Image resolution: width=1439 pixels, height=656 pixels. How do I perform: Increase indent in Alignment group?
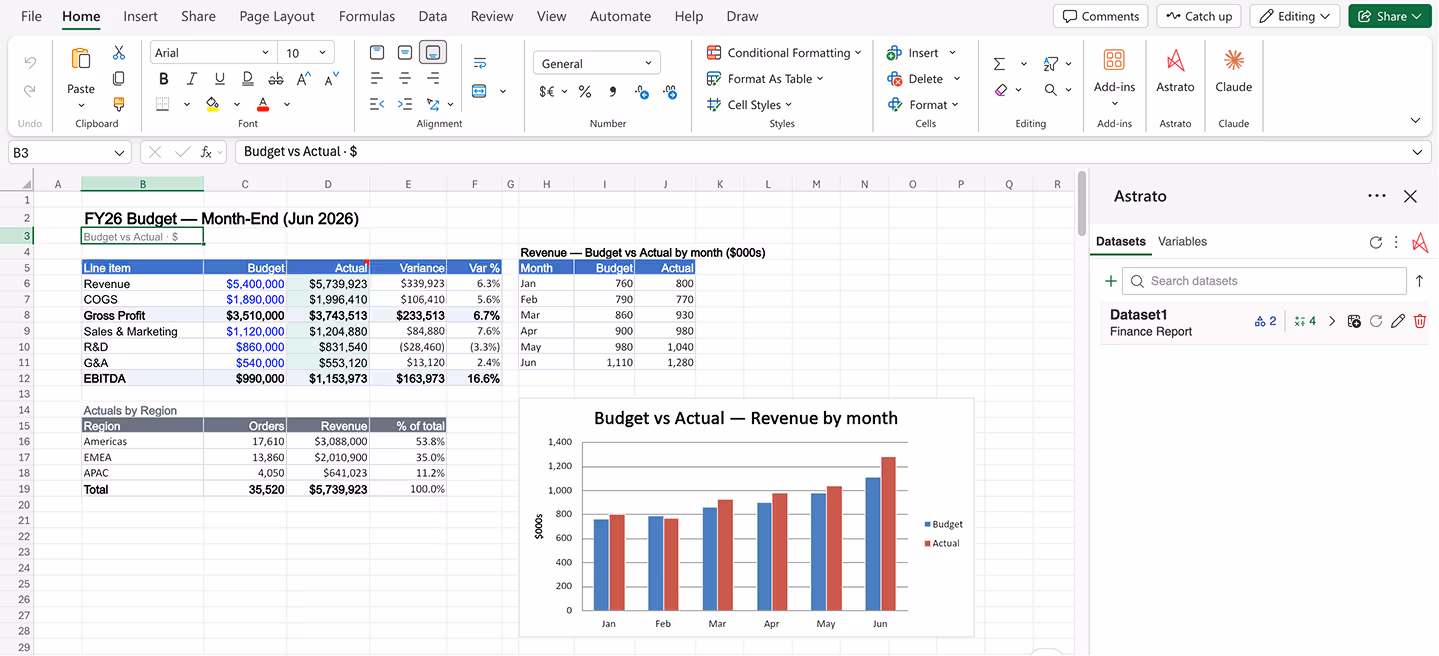tap(405, 104)
